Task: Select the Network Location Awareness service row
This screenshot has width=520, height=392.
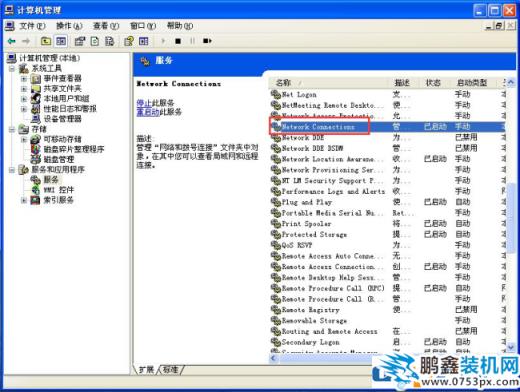Action: pyautogui.click(x=388, y=159)
